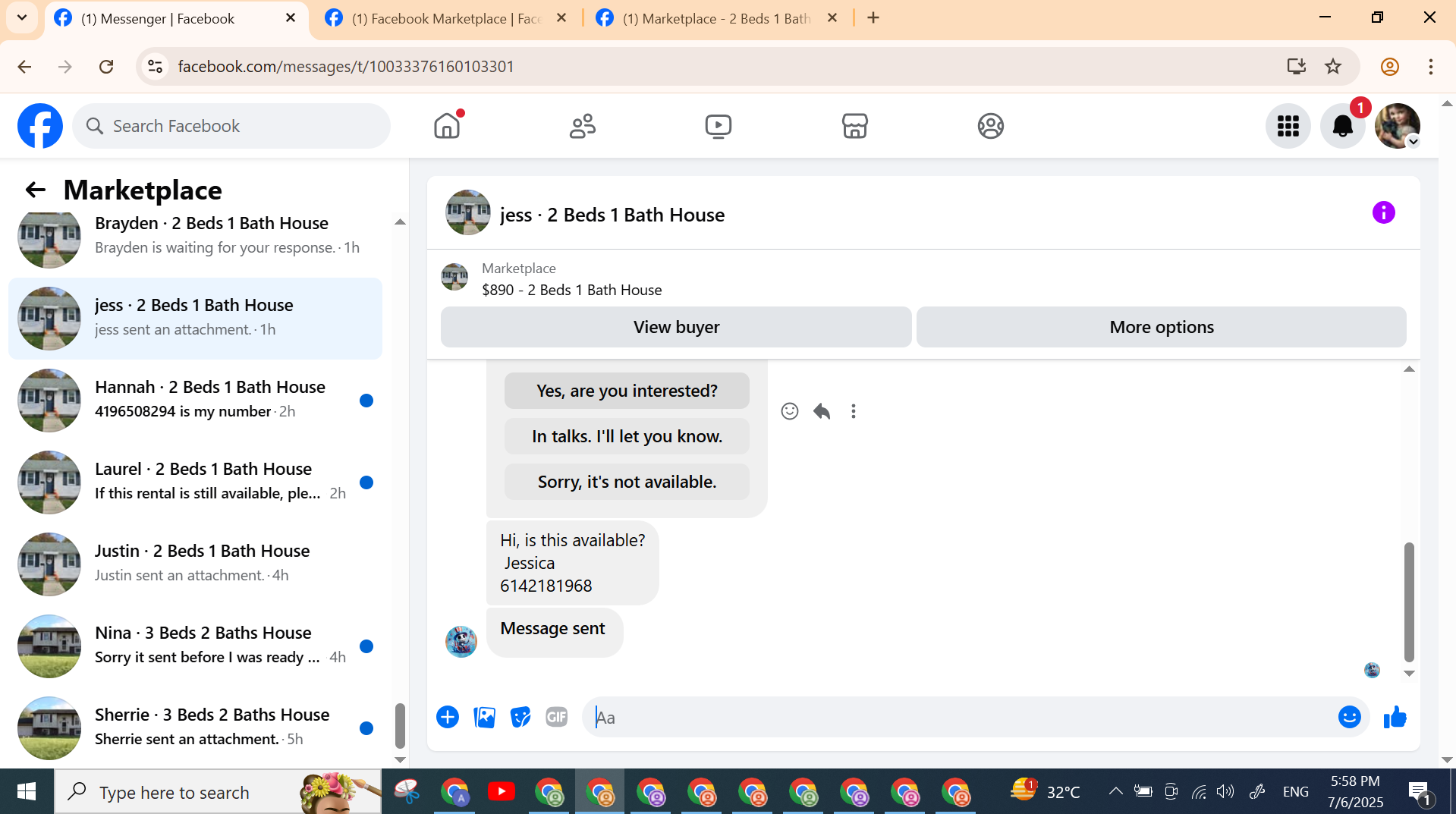Click the Facebook logo icon
The height and width of the screenshot is (814, 1456).
[x=40, y=126]
